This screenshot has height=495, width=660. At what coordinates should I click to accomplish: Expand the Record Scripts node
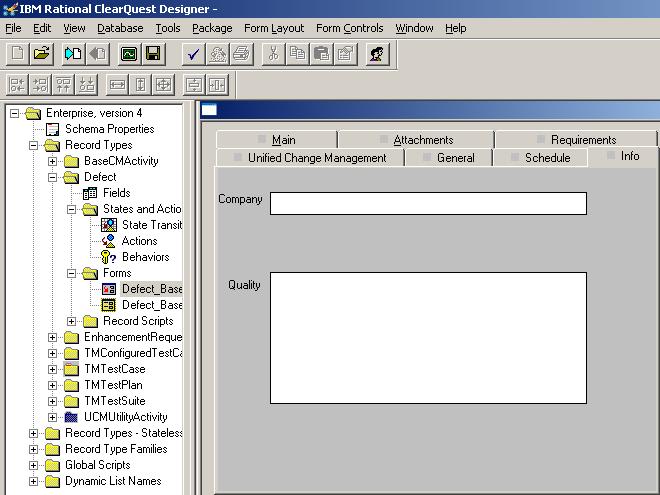pyautogui.click(x=72, y=321)
